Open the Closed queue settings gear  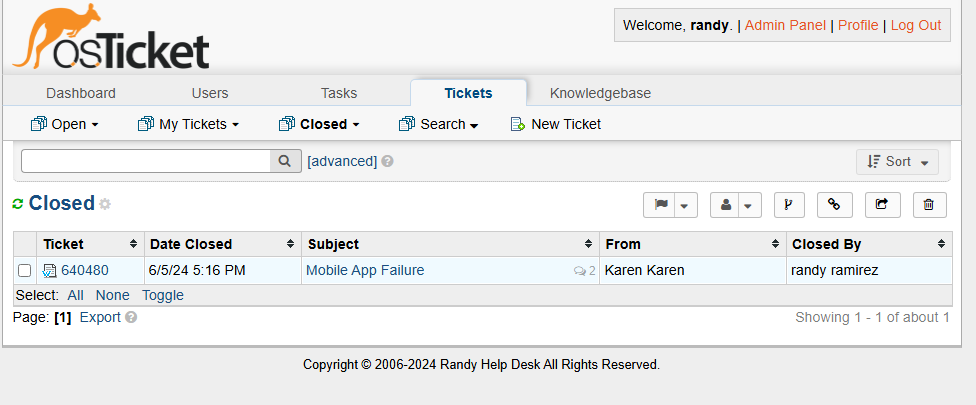tap(105, 204)
